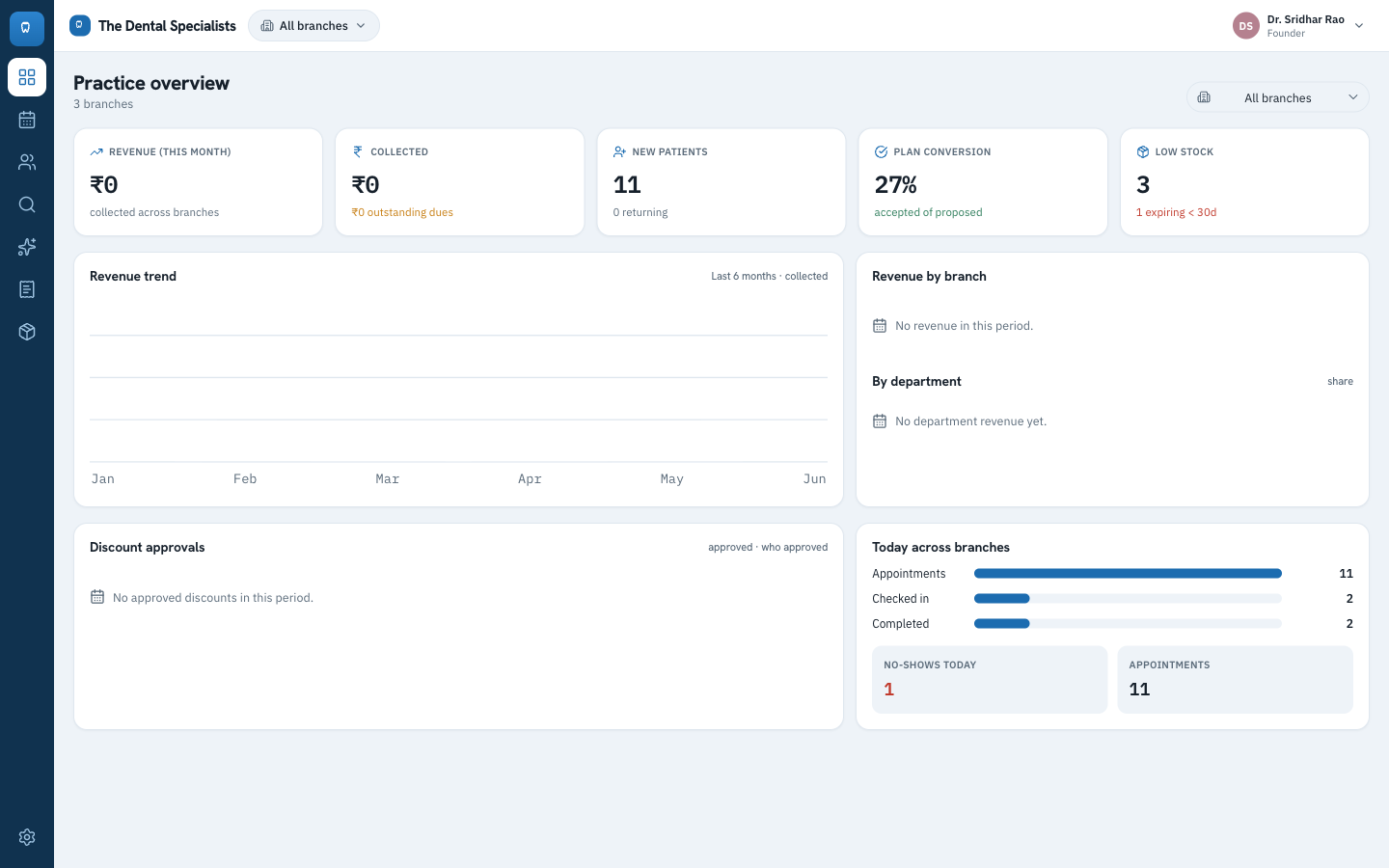Click the 27% plan conversion value

[x=896, y=184]
